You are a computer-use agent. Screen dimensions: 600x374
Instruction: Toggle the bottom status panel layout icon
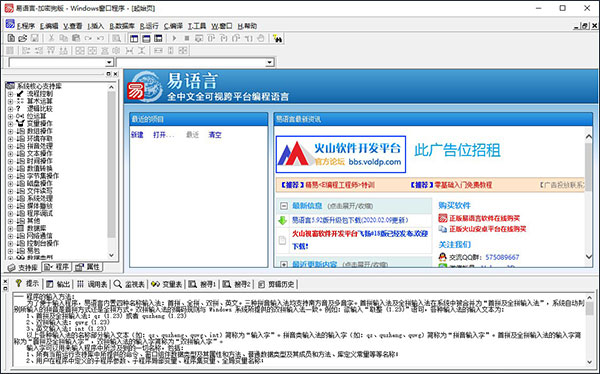coord(146,38)
